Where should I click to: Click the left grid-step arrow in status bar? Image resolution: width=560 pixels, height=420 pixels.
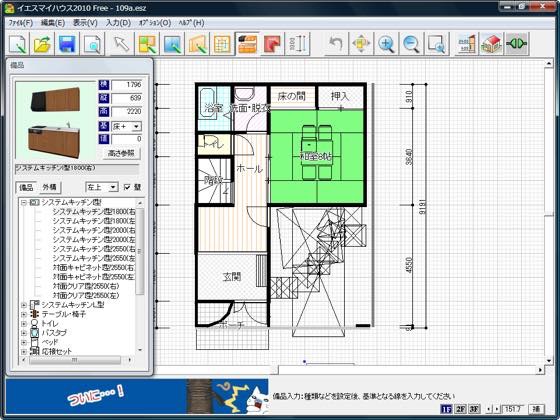[490, 409]
